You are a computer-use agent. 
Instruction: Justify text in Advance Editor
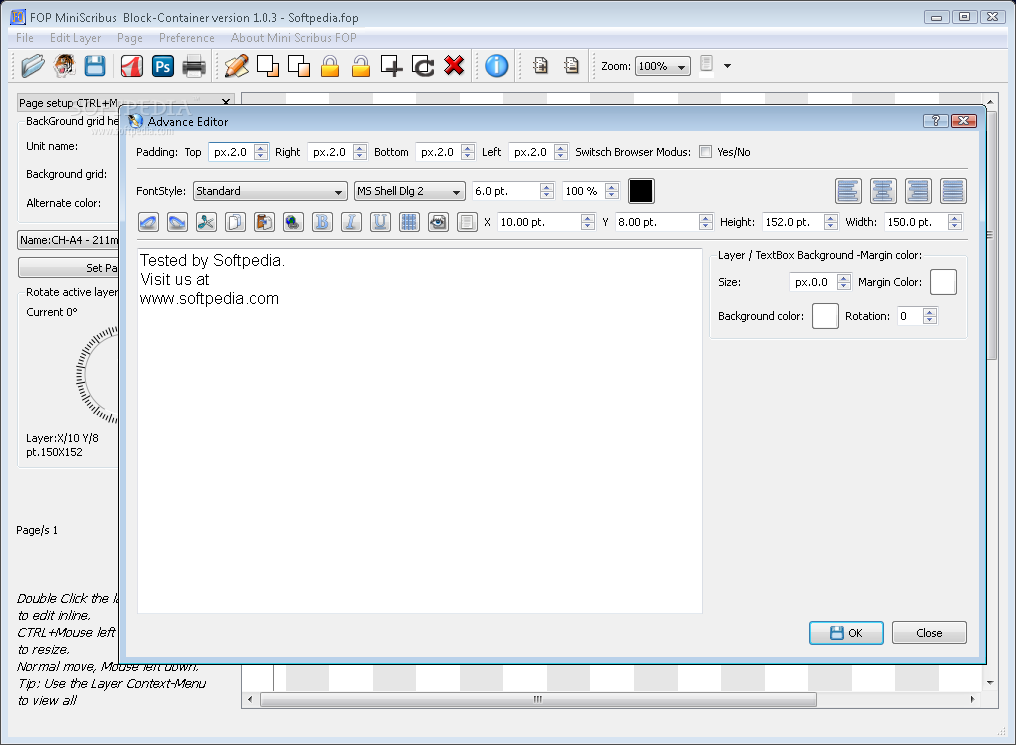pos(953,191)
